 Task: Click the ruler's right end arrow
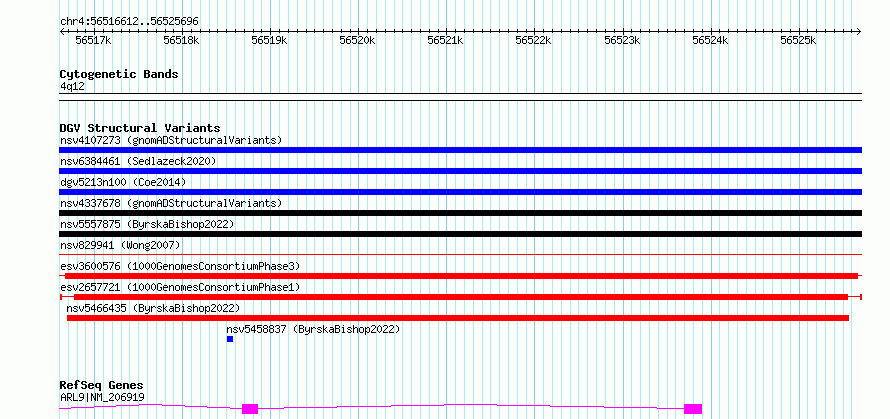click(859, 31)
